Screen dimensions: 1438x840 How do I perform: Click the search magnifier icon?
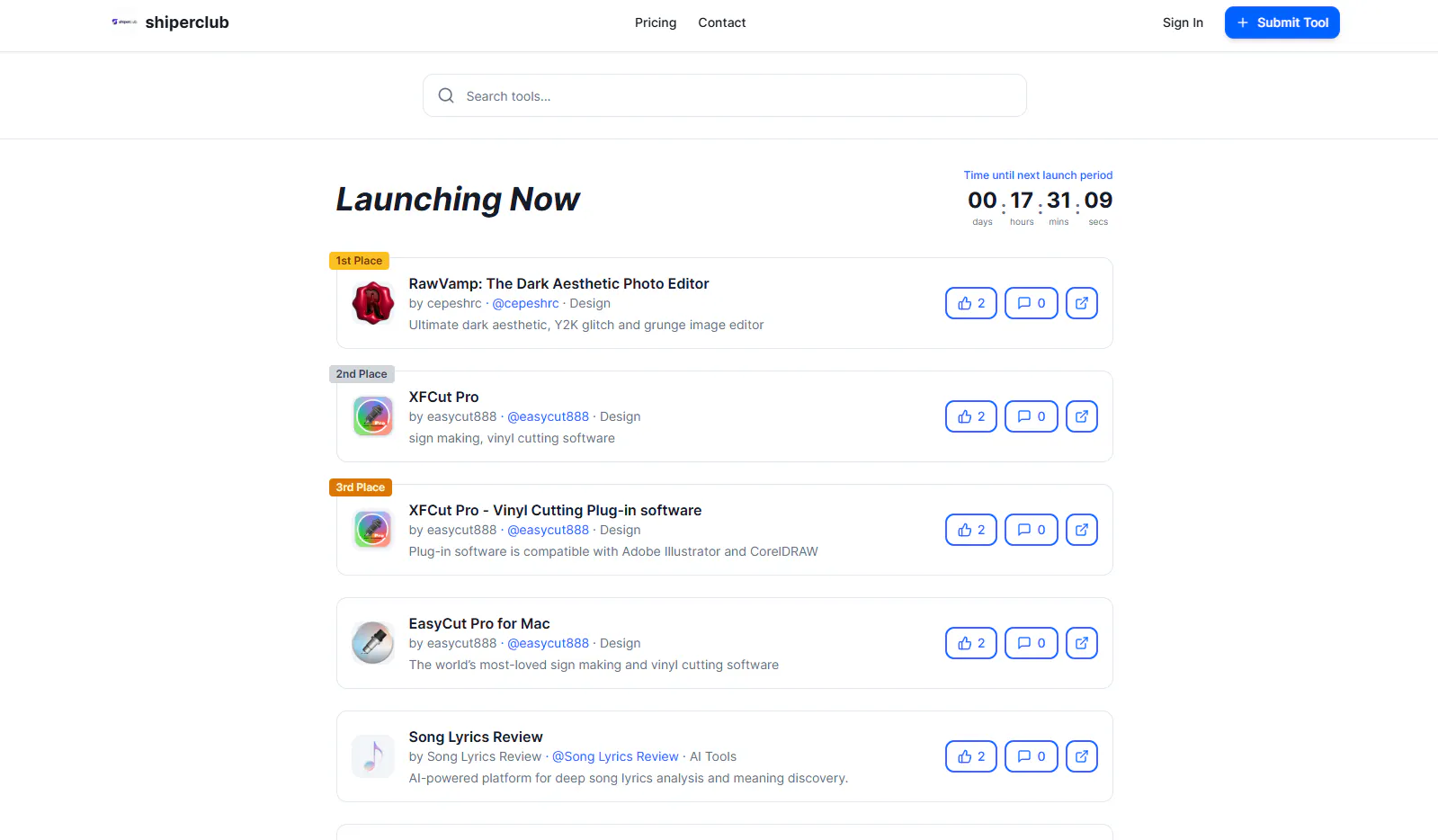(446, 95)
